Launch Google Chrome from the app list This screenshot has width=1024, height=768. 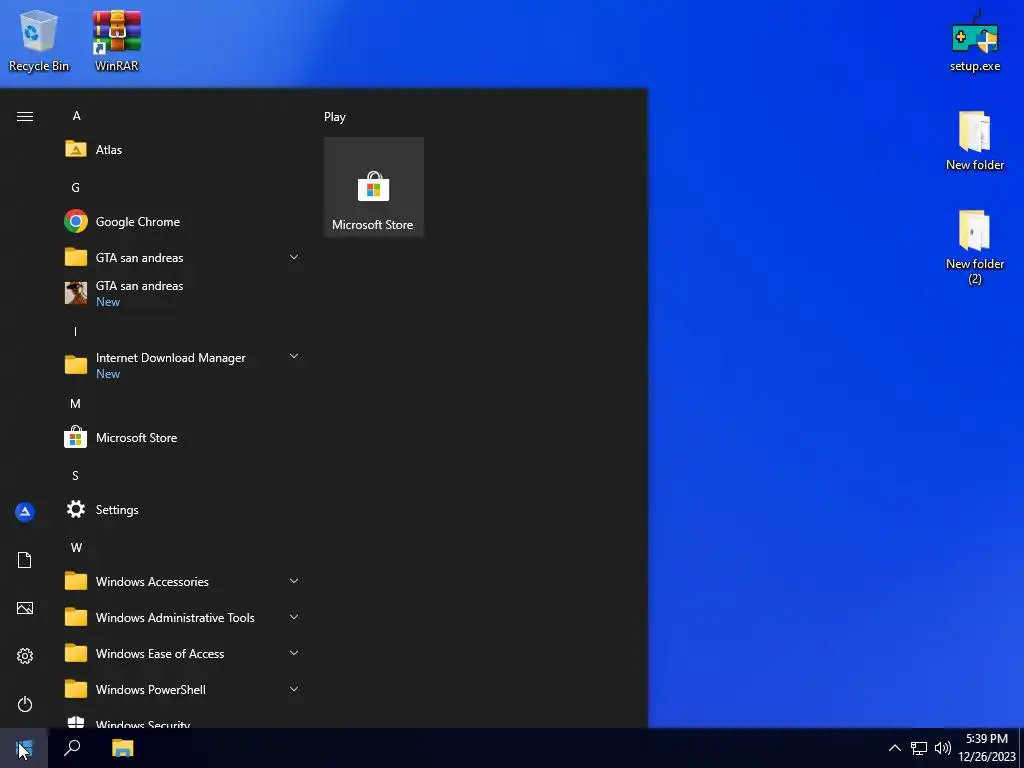click(x=183, y=221)
